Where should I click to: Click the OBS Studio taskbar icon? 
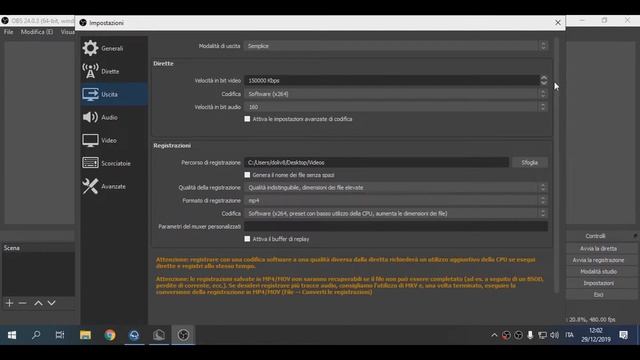pos(183,335)
